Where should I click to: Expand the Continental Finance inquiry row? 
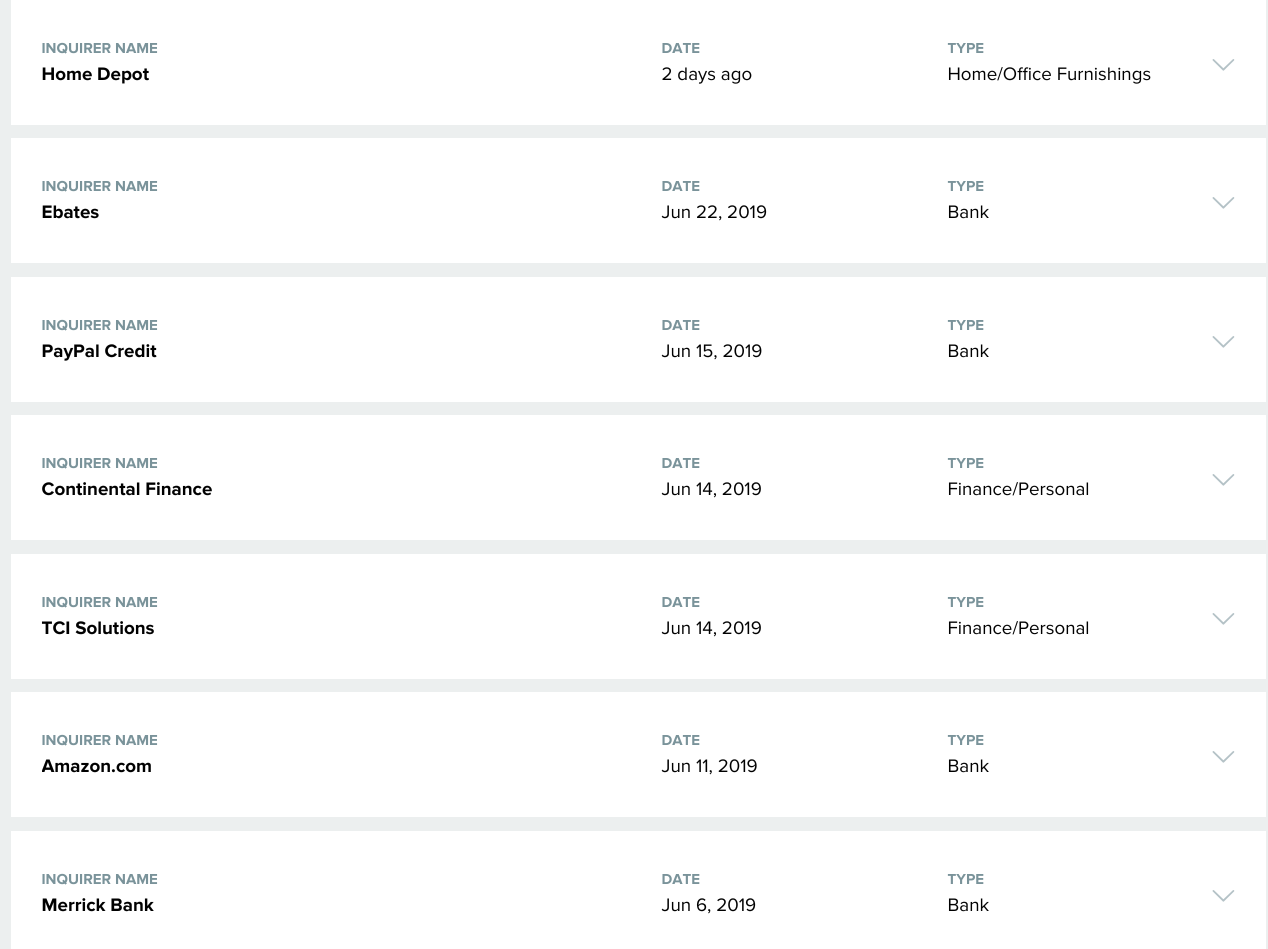tap(1223, 479)
